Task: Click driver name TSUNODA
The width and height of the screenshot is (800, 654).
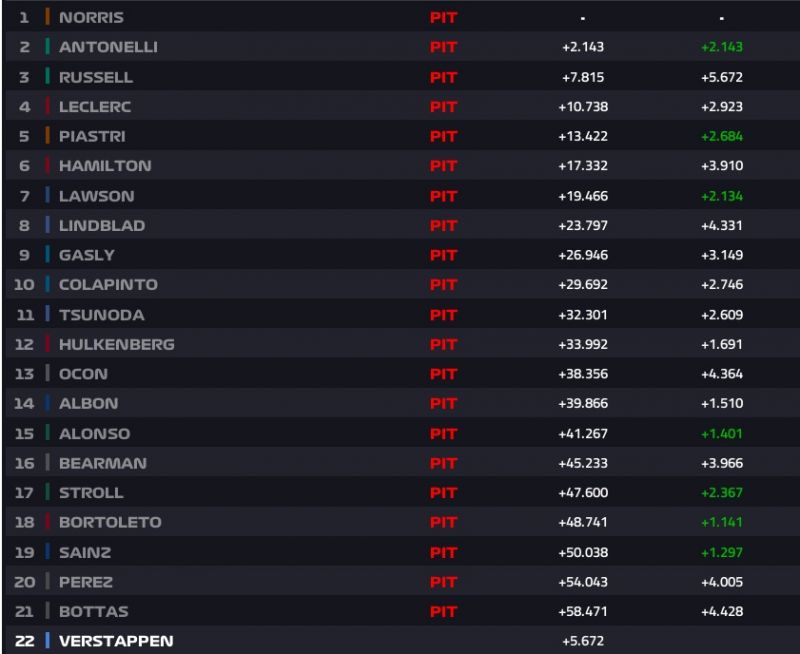Action: point(102,315)
